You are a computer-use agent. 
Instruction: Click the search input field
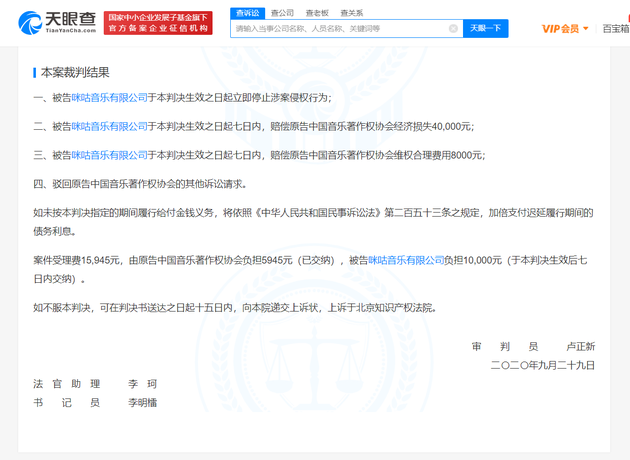tap(340, 29)
